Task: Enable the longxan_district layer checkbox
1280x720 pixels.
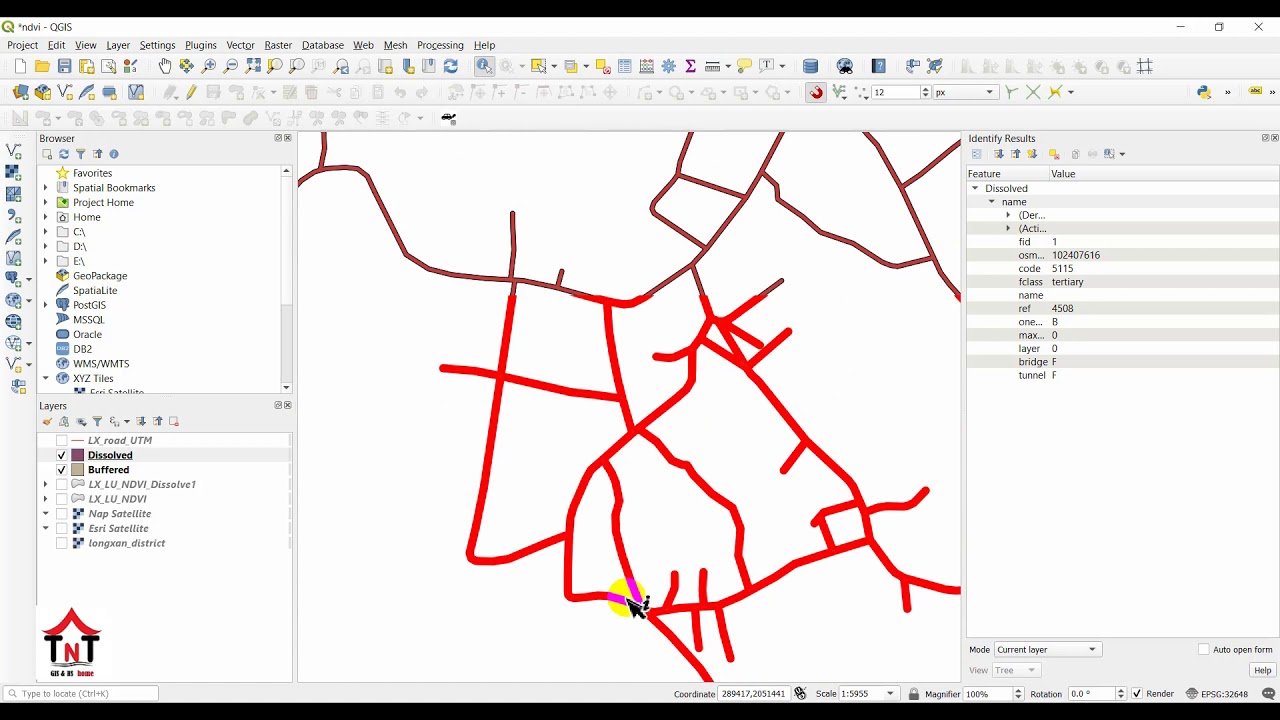Action: 62,543
